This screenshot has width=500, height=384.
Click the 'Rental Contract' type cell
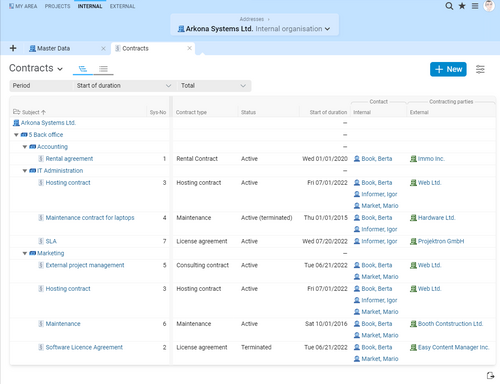(197, 159)
